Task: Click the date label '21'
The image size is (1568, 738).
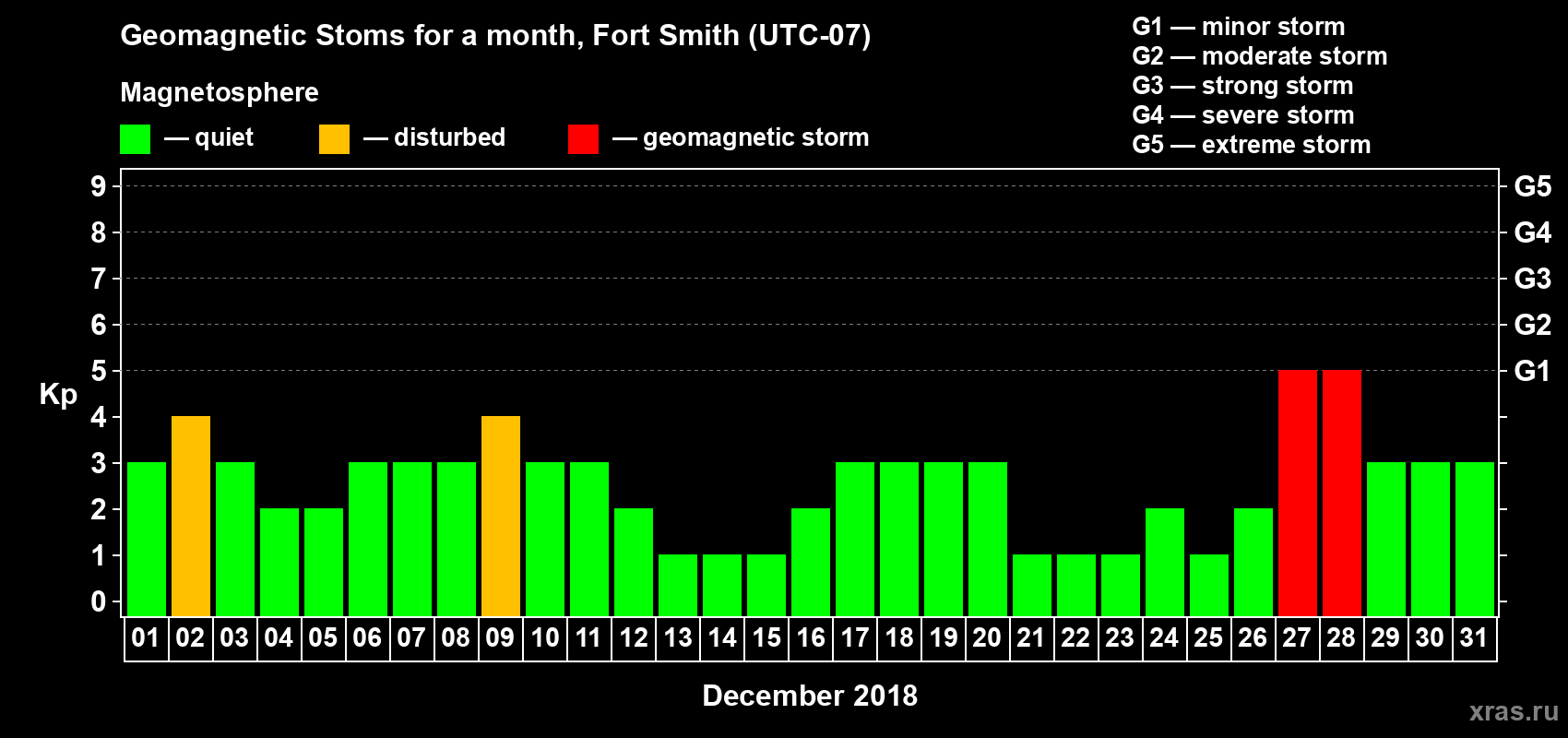Action: [1031, 637]
